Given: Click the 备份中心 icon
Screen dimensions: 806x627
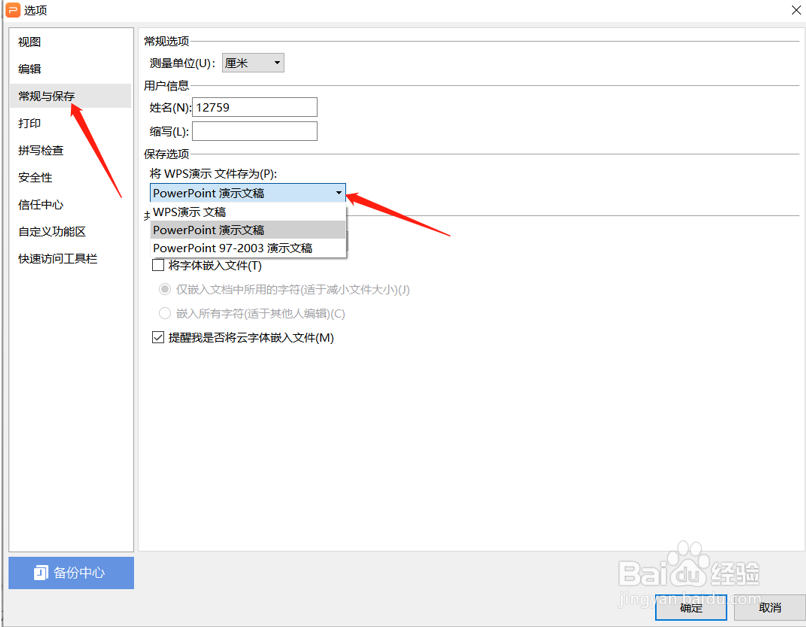Looking at the screenshot, I should pyautogui.click(x=41, y=573).
